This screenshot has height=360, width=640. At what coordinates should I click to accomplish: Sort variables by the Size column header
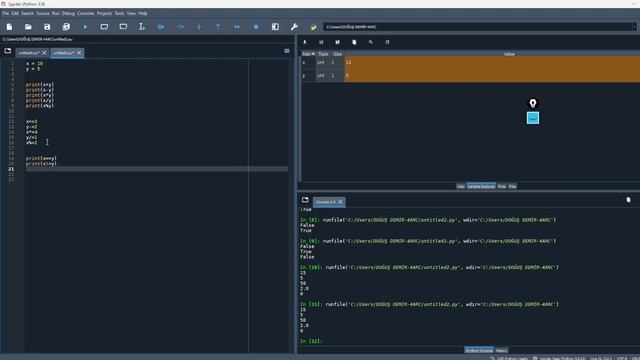click(338, 54)
